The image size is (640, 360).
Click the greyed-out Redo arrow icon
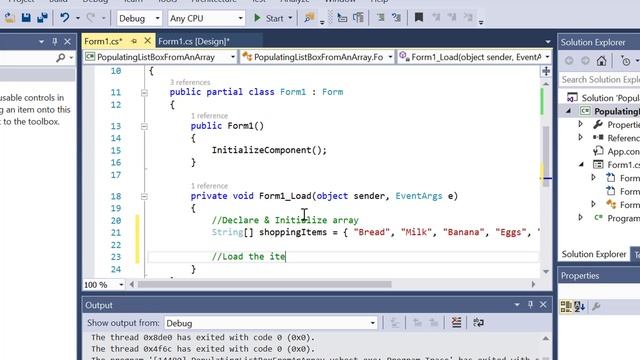(x=91, y=18)
